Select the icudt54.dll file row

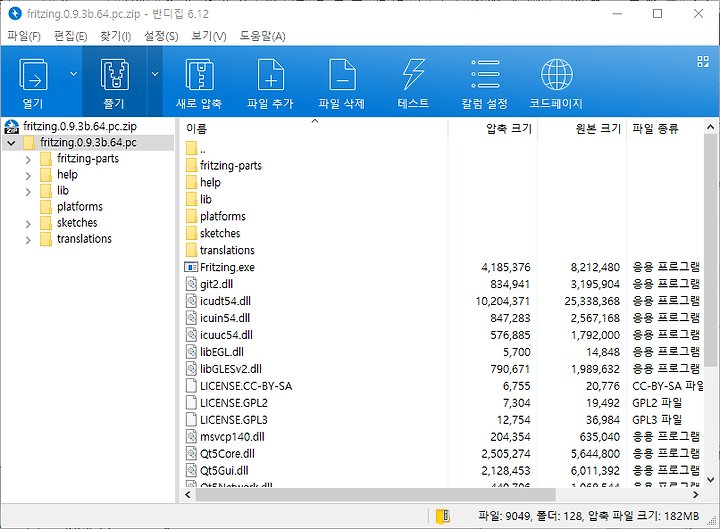442,301
